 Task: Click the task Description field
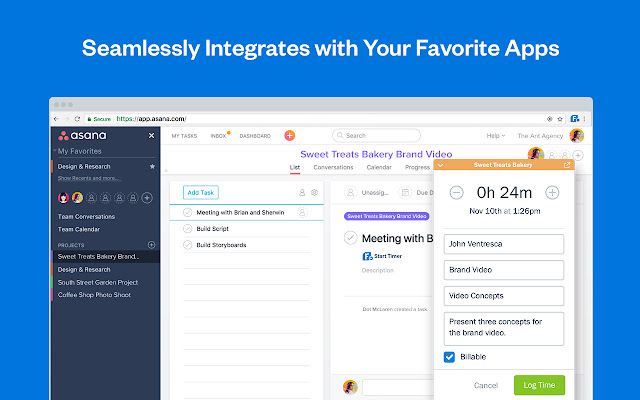tap(378, 270)
